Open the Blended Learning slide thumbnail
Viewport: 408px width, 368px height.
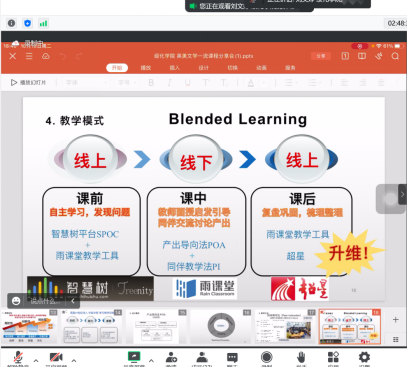(x=350, y=326)
